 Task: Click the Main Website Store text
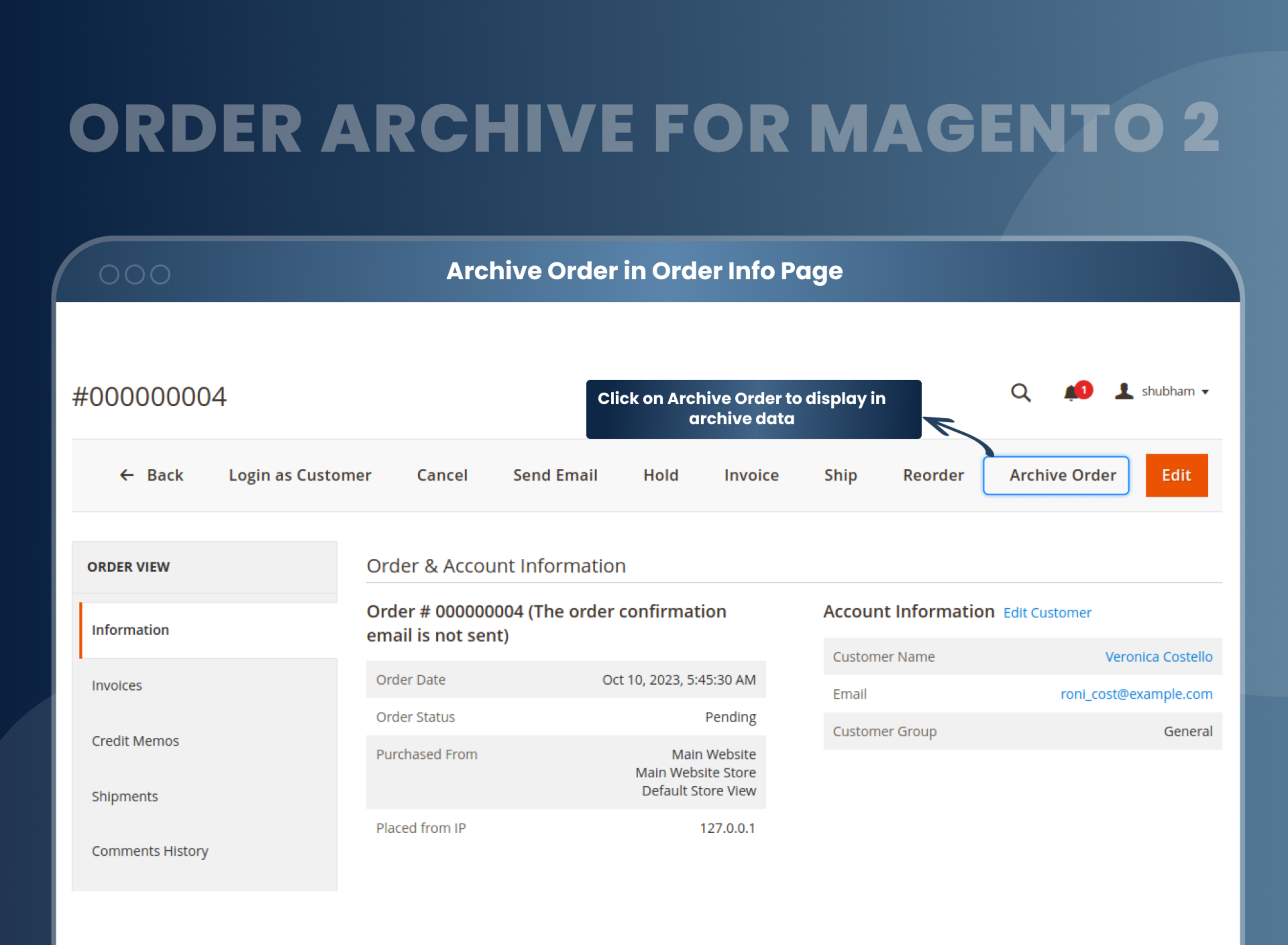point(695,773)
